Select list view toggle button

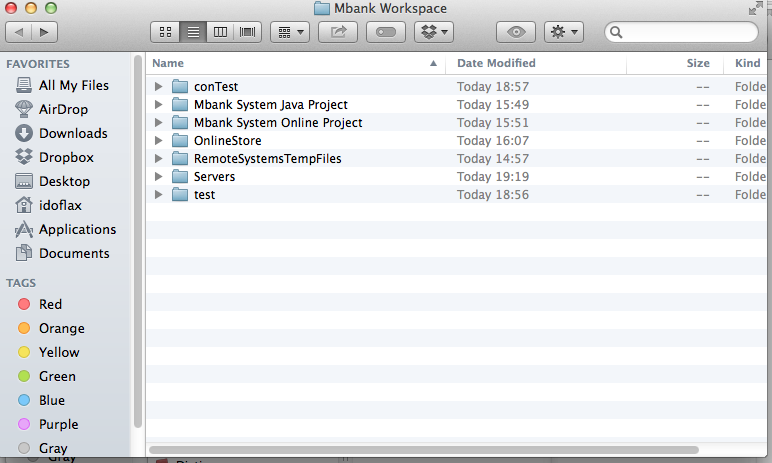(x=193, y=32)
